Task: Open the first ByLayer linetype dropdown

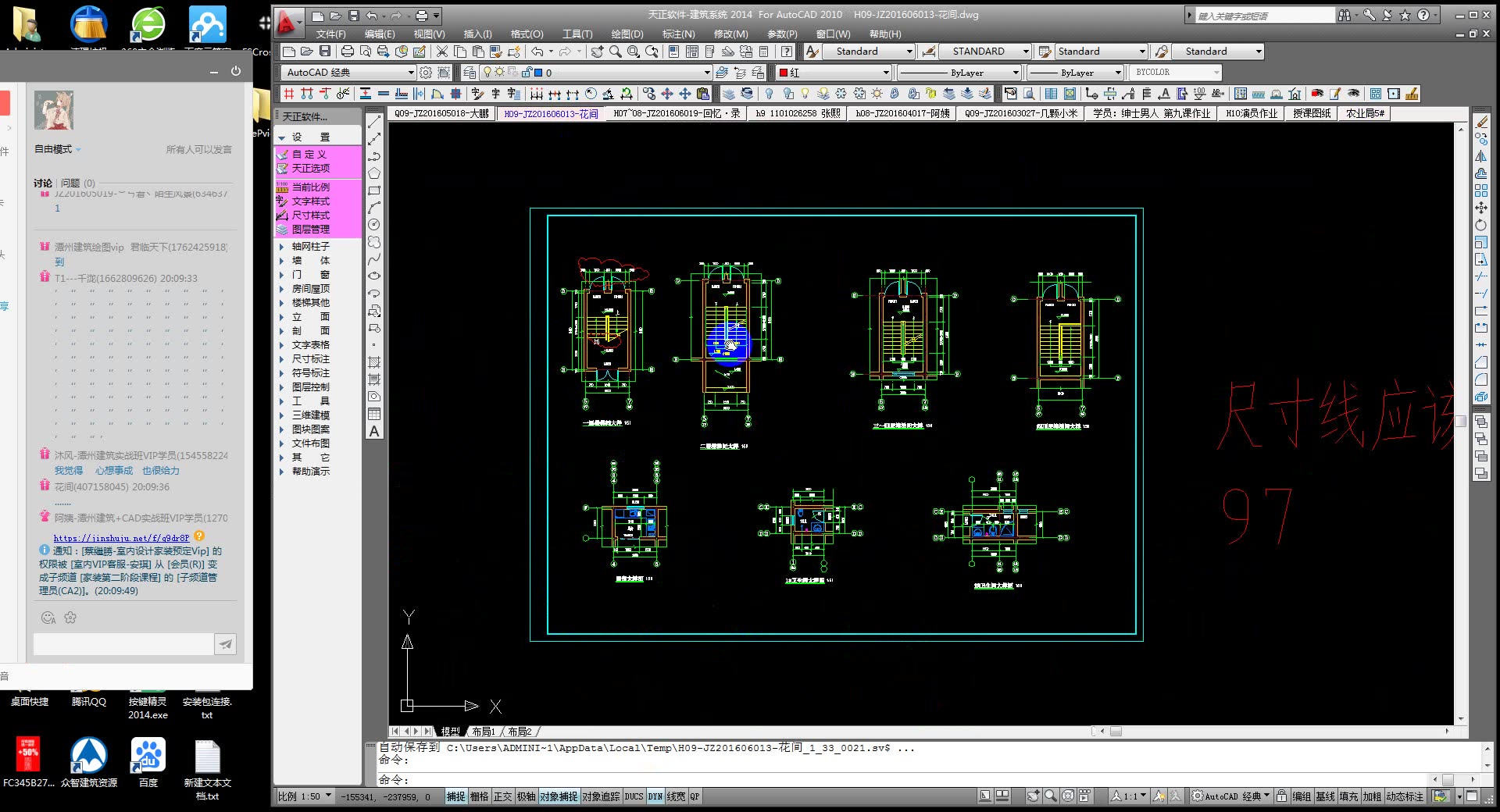Action: [x=959, y=73]
